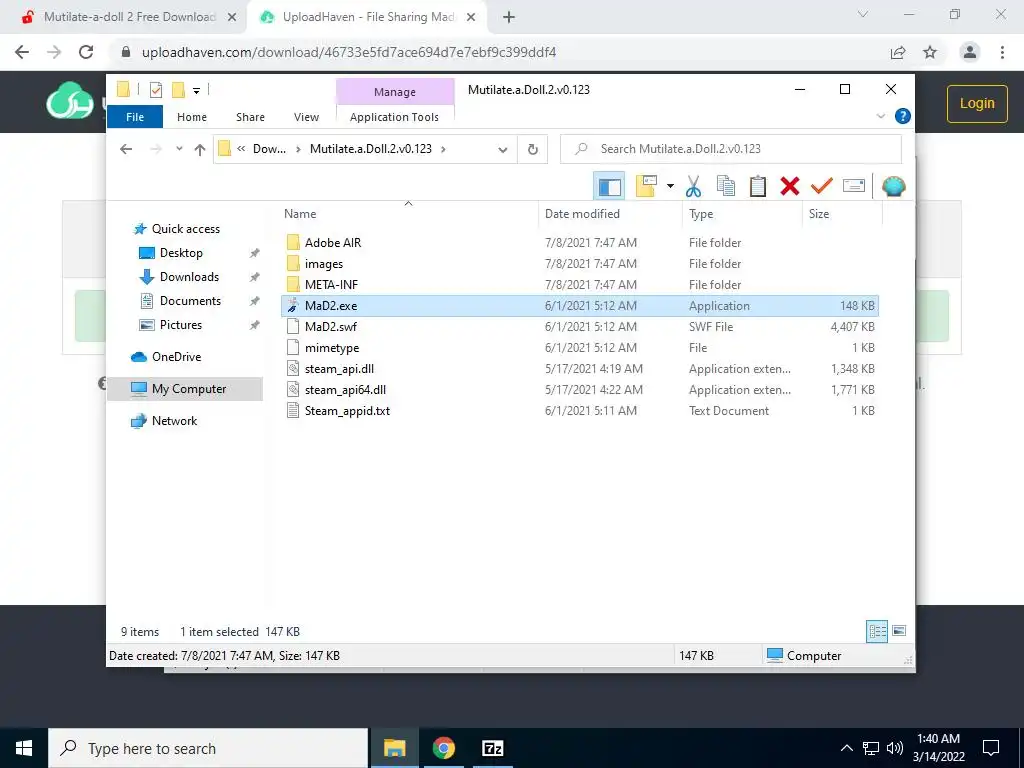Bookmark this page with the star icon
This screenshot has width=1024, height=768.
(x=930, y=52)
